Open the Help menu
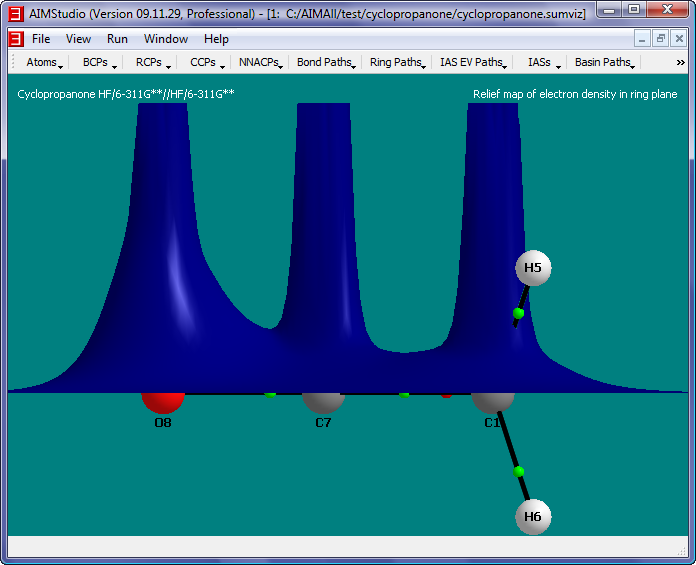The image size is (696, 565). pyautogui.click(x=216, y=39)
